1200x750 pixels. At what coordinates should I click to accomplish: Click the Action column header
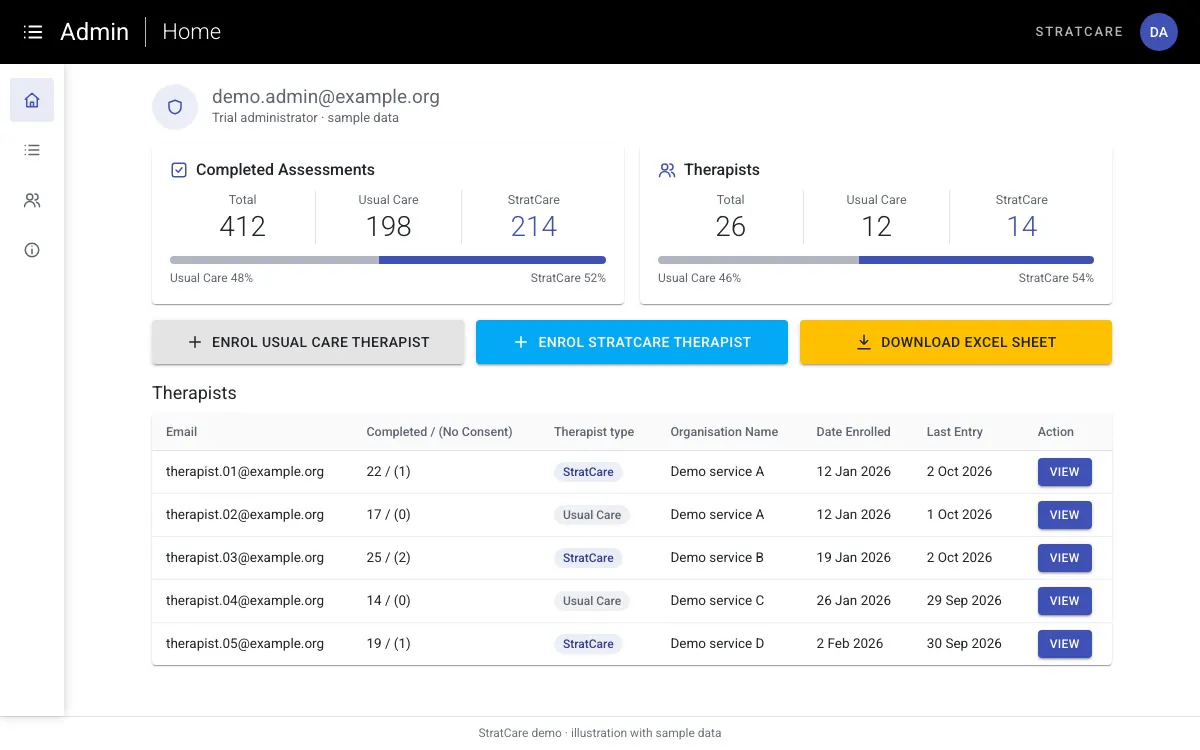[x=1056, y=432]
